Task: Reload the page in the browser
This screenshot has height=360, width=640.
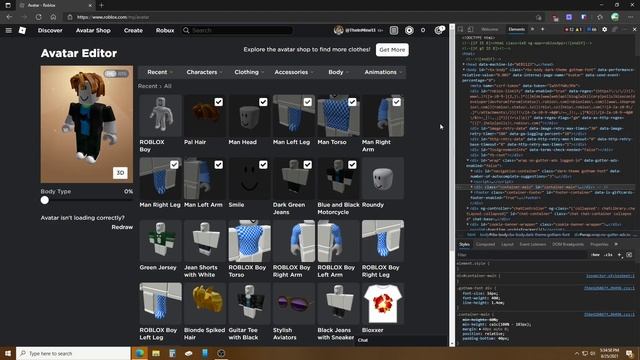Action: coord(38,17)
